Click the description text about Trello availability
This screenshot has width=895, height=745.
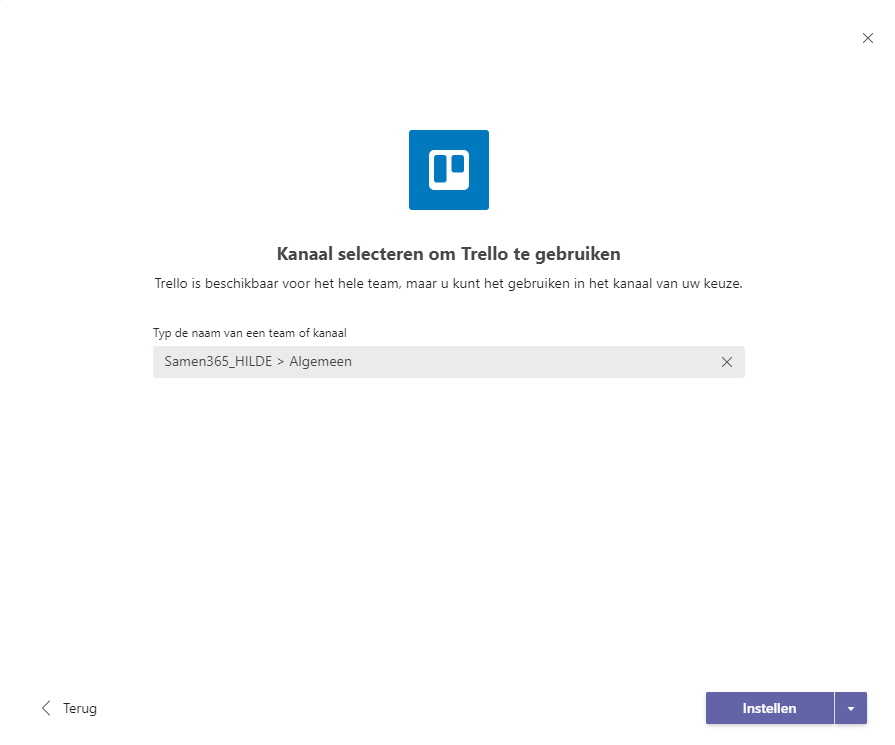[449, 284]
